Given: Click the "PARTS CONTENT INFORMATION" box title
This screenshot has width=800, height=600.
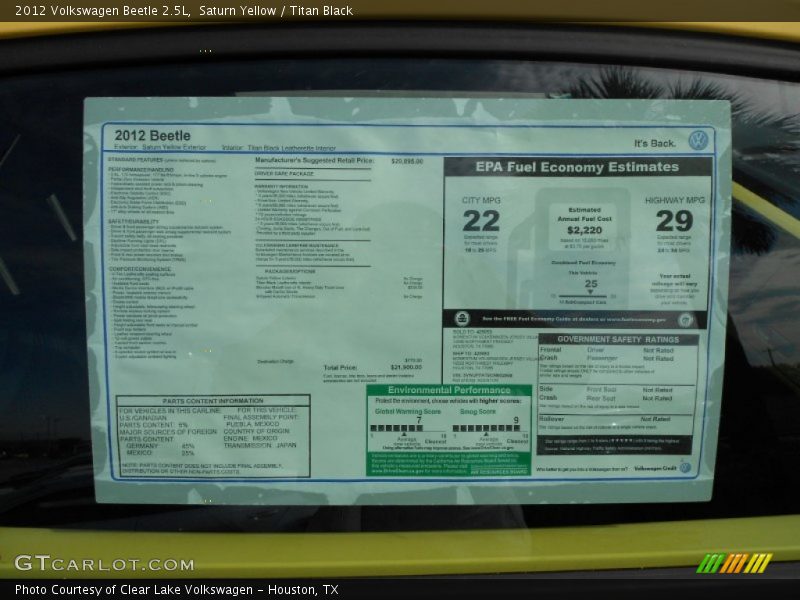Looking at the screenshot, I should [x=213, y=401].
